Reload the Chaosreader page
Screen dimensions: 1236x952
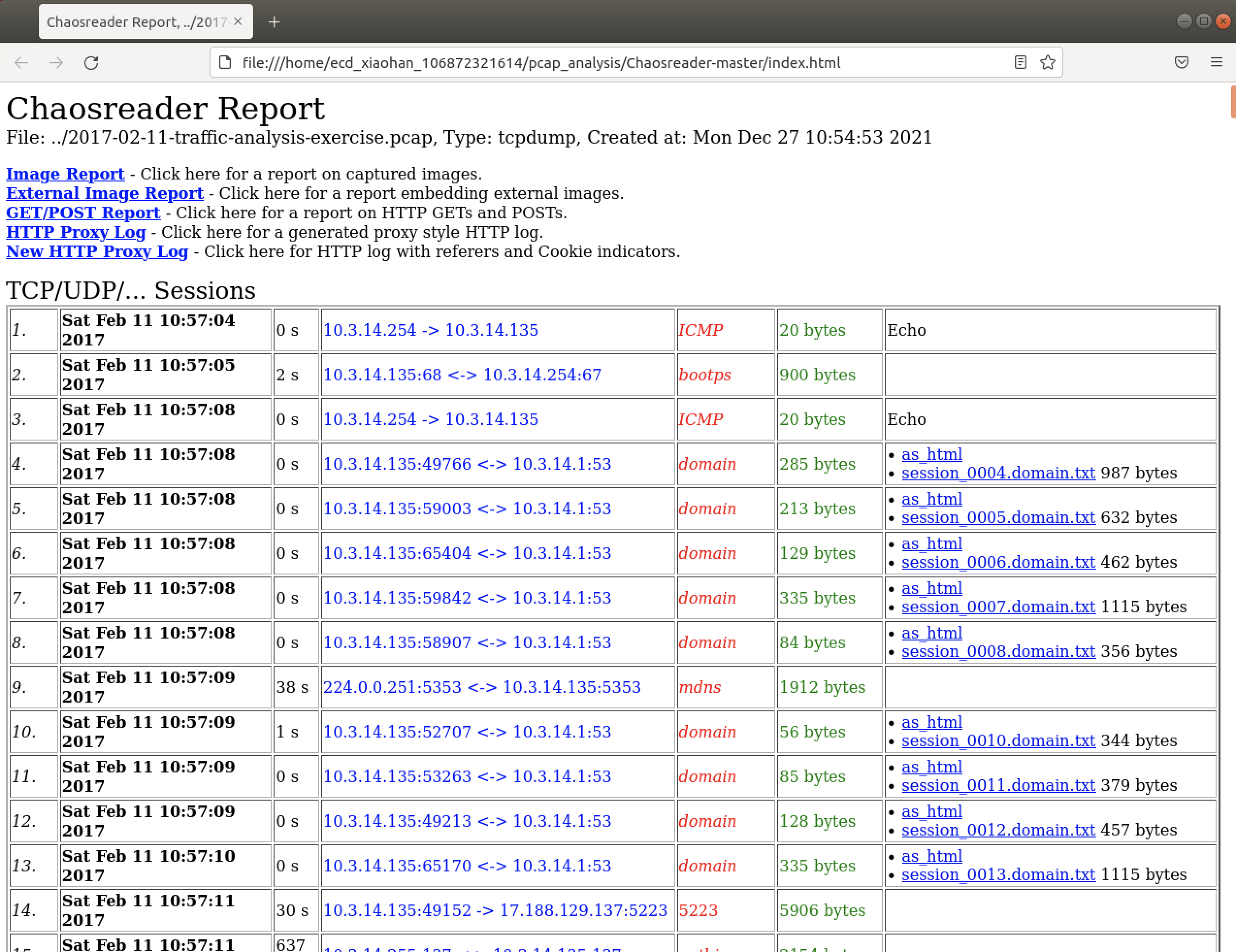click(91, 63)
